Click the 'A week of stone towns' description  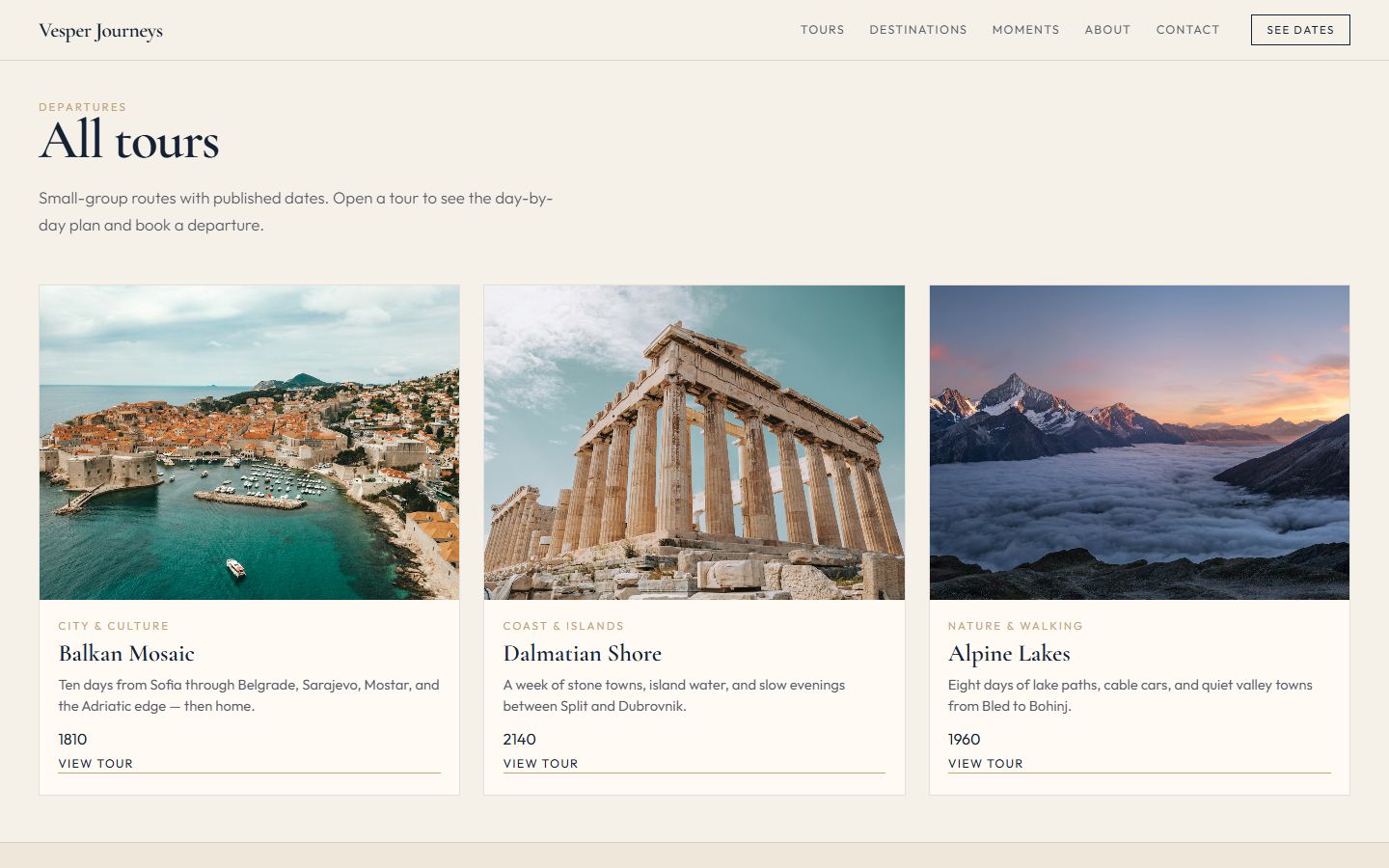[x=674, y=695]
